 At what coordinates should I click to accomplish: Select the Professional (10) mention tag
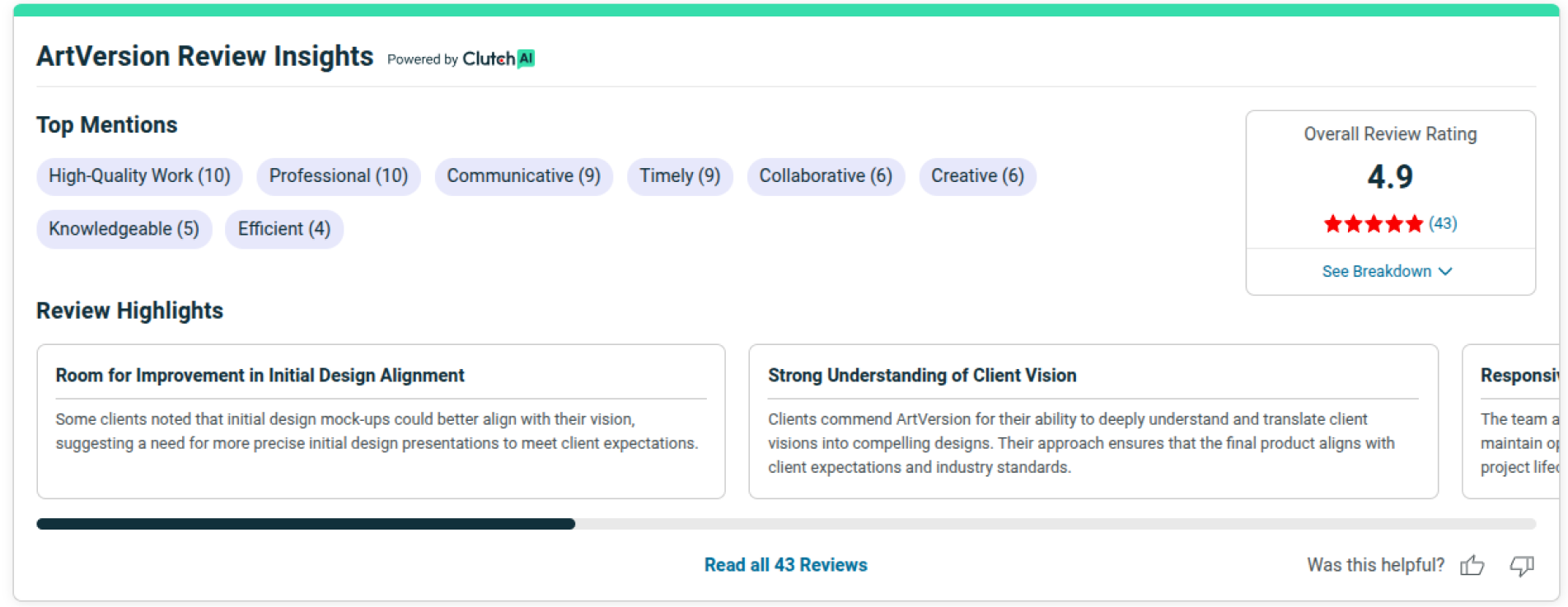coord(339,176)
